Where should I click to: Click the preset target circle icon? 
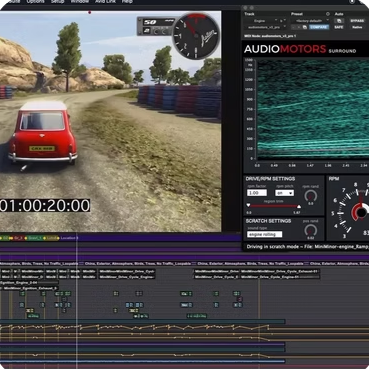(x=328, y=14)
